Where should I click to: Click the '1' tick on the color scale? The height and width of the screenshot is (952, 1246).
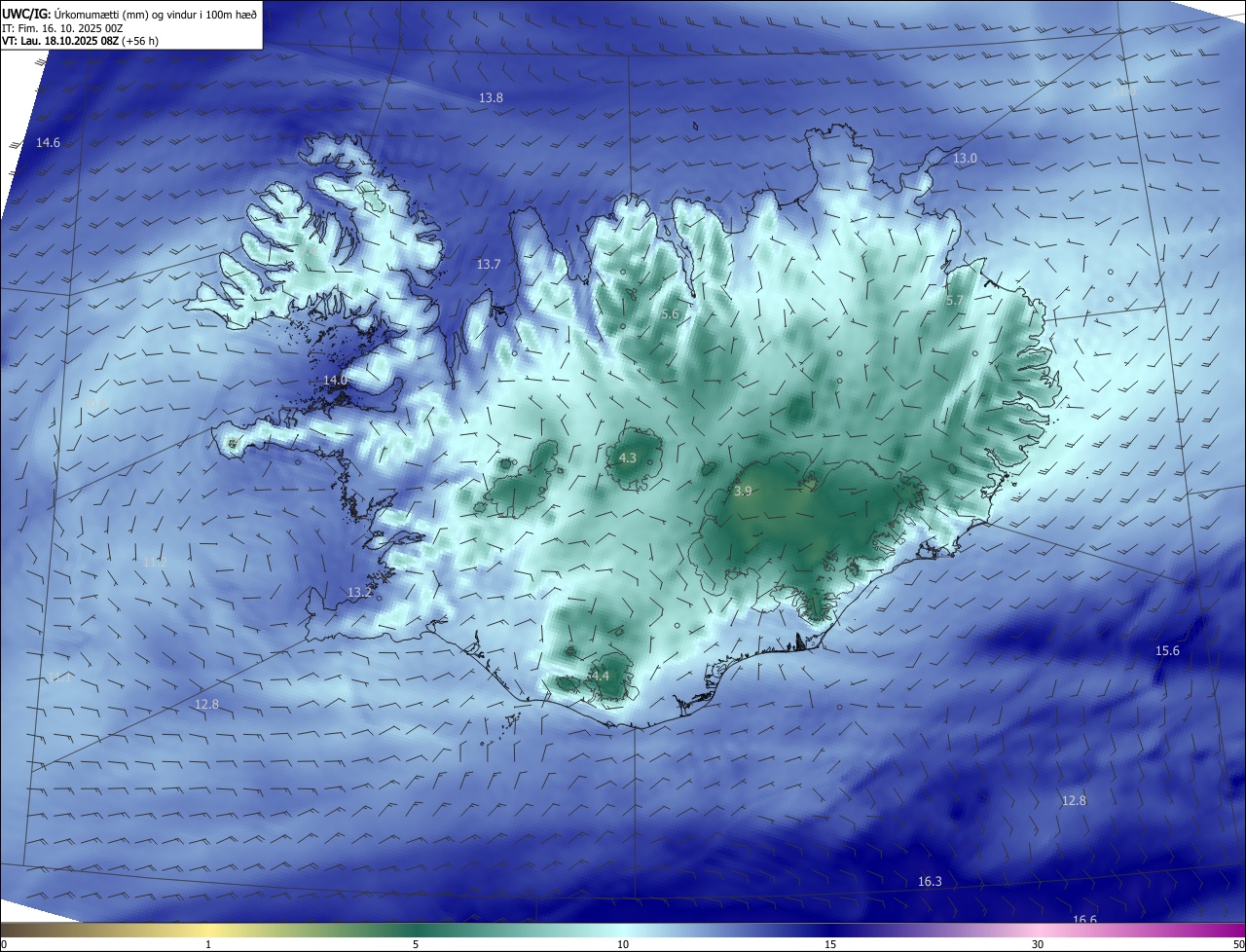(208, 944)
